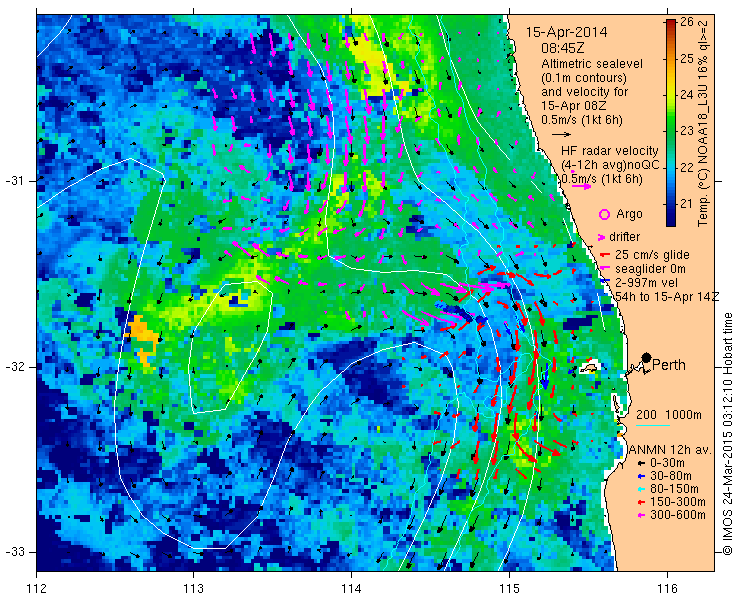The width and height of the screenshot is (740, 600).
Task: Click the dark blue bottom of colorbar
Action: point(671,222)
